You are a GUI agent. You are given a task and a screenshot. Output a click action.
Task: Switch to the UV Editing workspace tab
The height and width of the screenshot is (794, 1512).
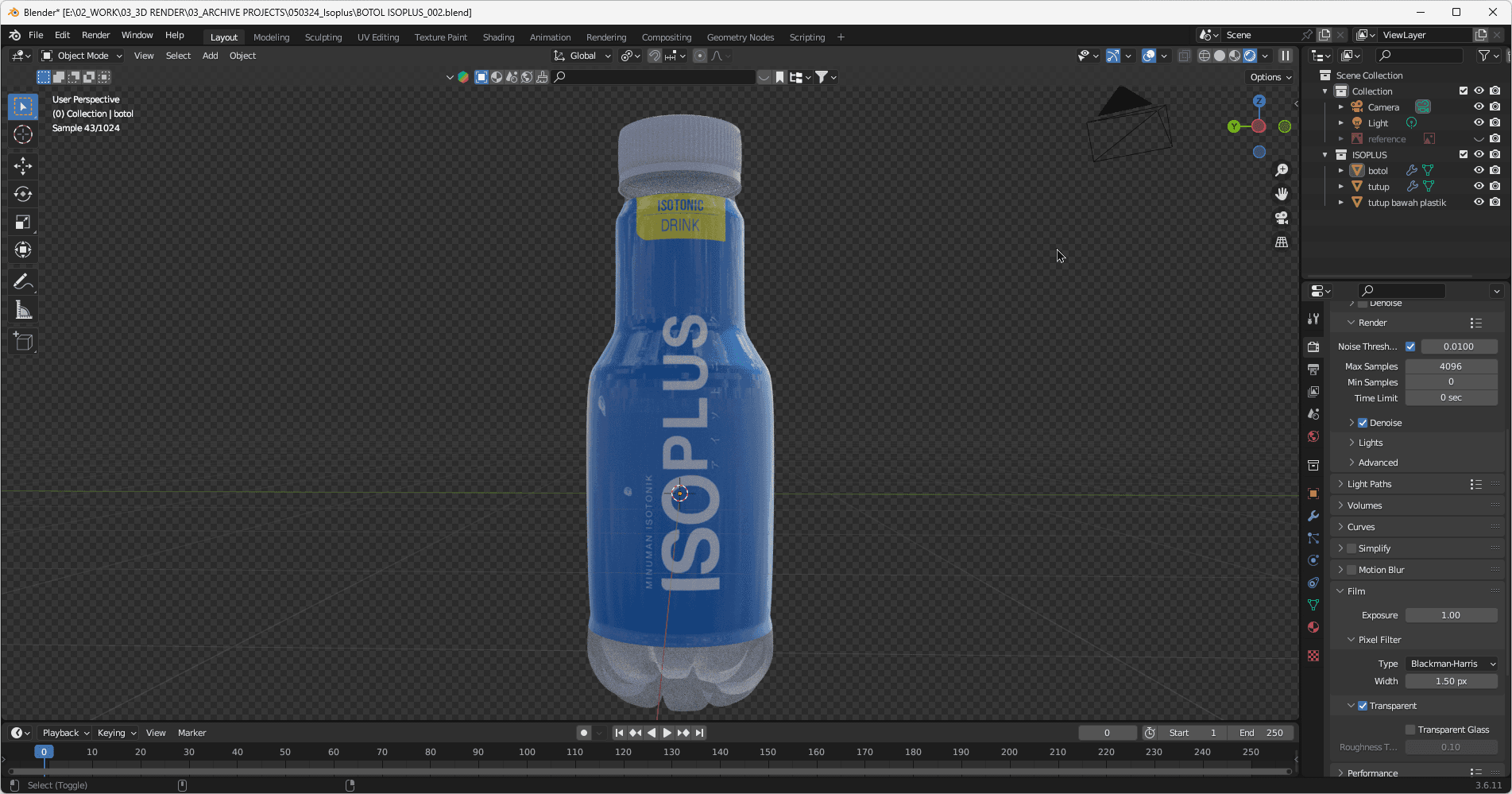pos(378,37)
